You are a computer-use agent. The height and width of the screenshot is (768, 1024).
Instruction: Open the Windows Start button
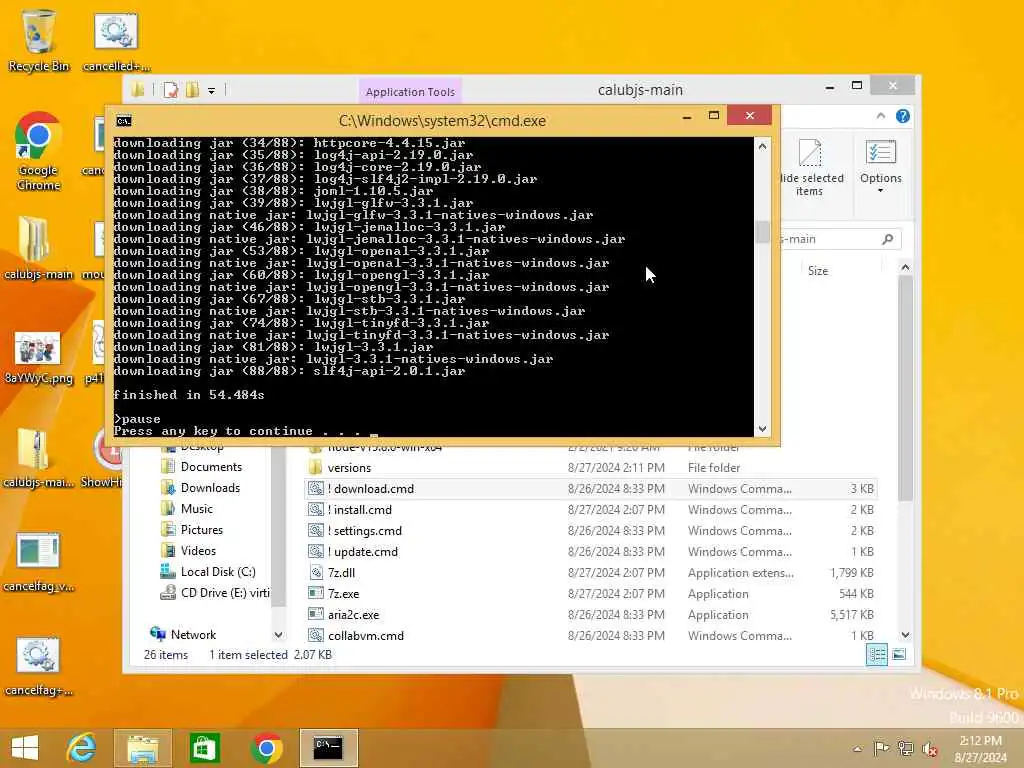(x=25, y=748)
